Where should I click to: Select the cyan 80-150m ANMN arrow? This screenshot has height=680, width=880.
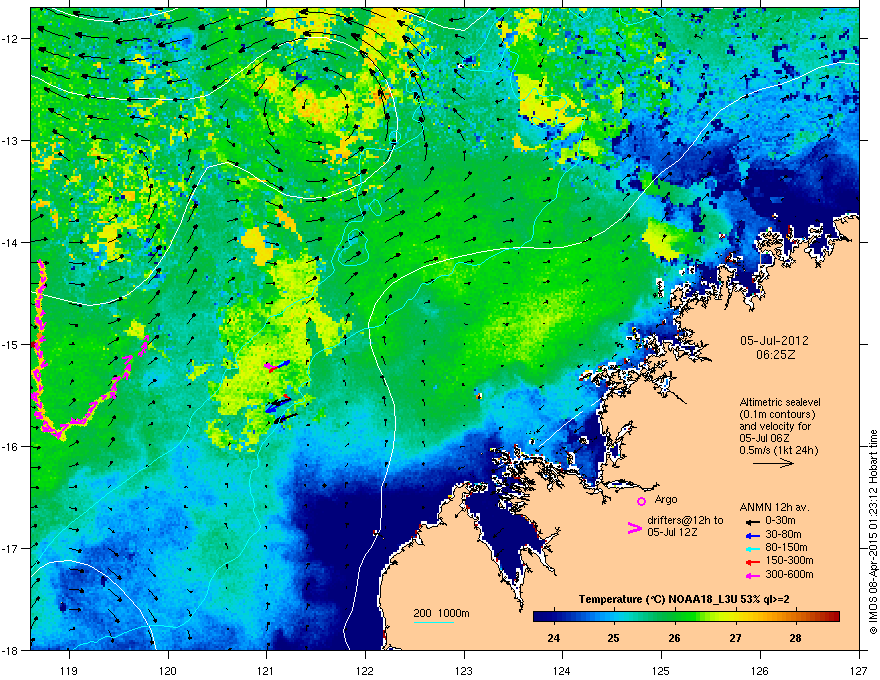click(751, 548)
